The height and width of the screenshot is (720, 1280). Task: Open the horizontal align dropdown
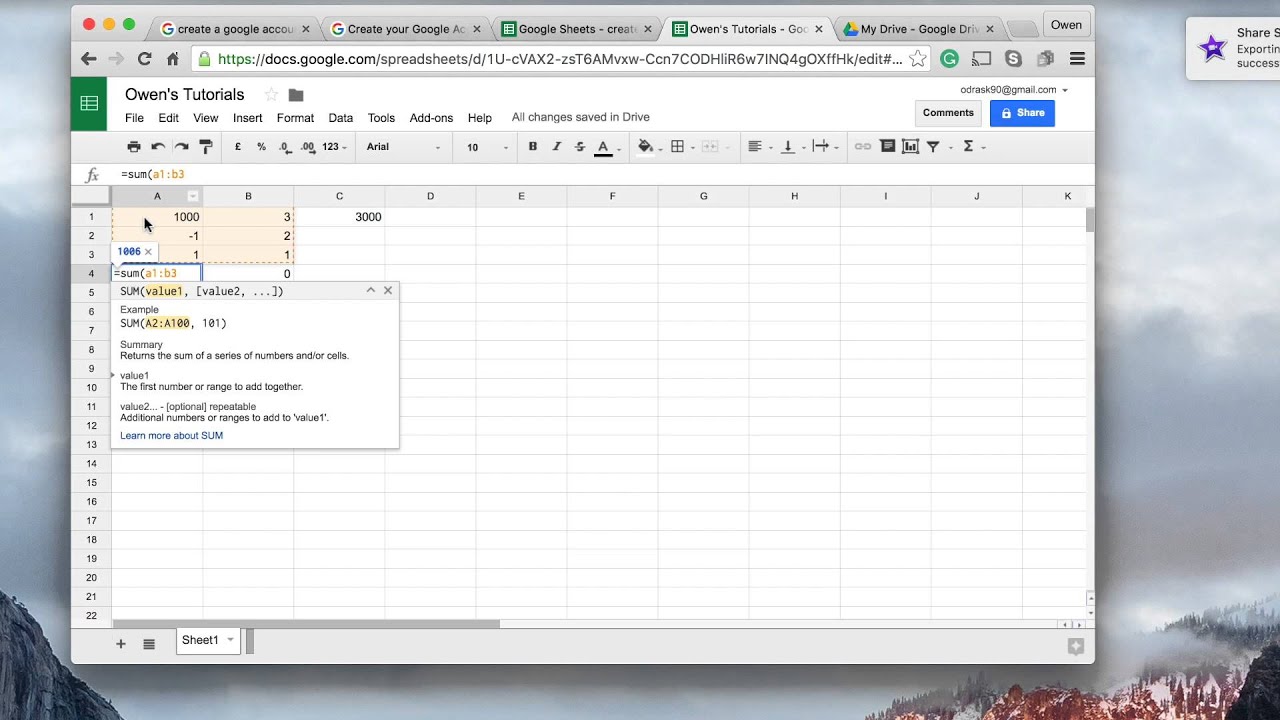pyautogui.click(x=759, y=147)
